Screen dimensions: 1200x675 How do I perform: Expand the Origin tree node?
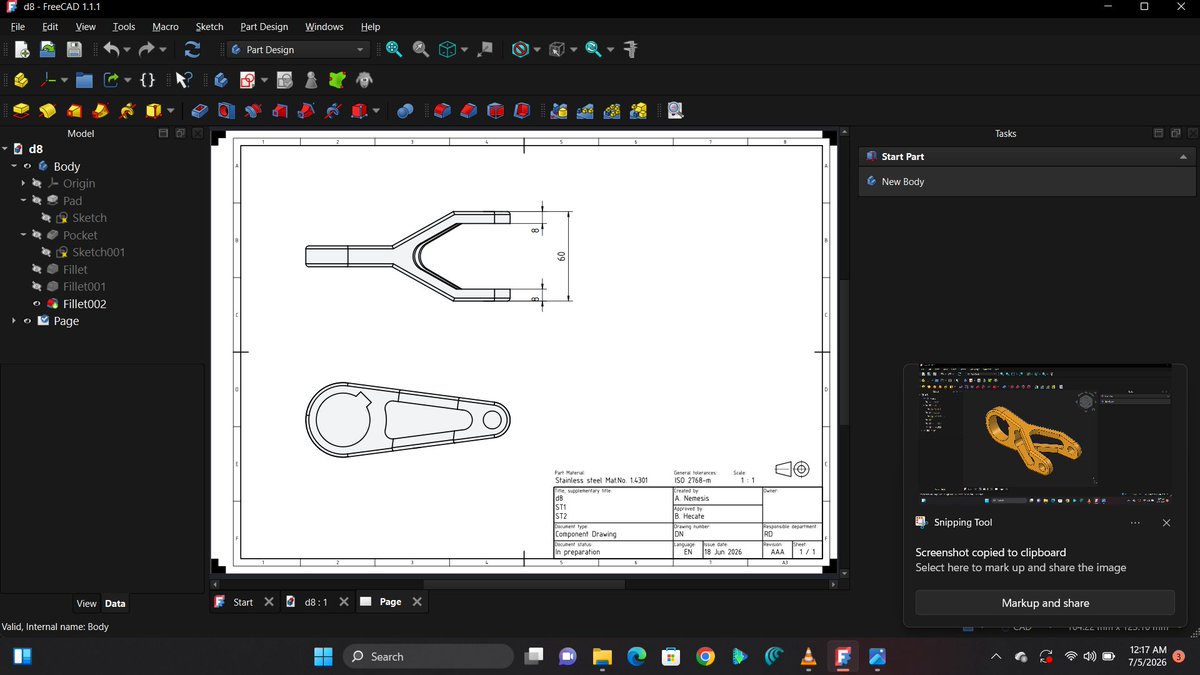pyautogui.click(x=23, y=183)
